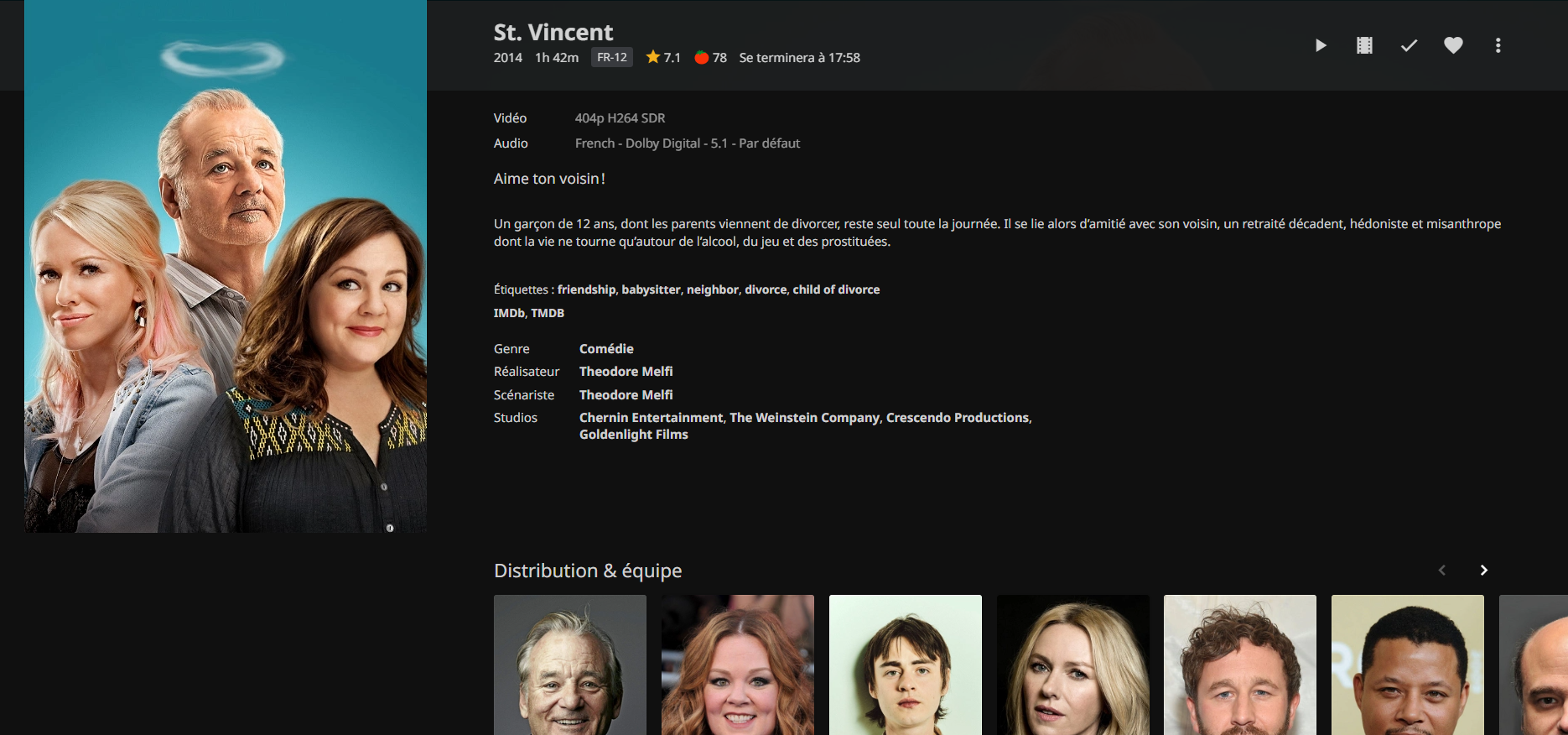
Task: Select the friendship tag
Action: click(x=586, y=289)
